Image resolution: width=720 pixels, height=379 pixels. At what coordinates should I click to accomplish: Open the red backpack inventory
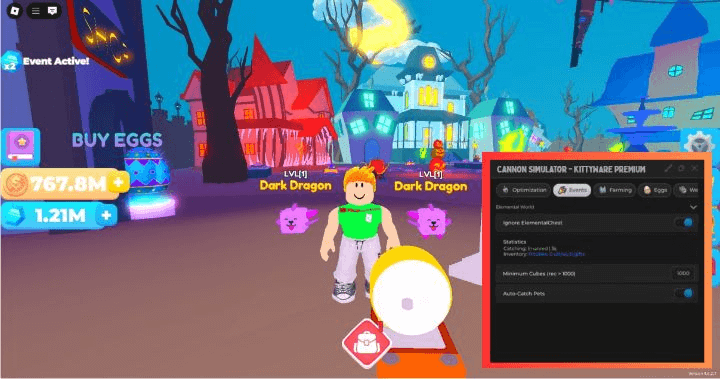pyautogui.click(x=366, y=343)
